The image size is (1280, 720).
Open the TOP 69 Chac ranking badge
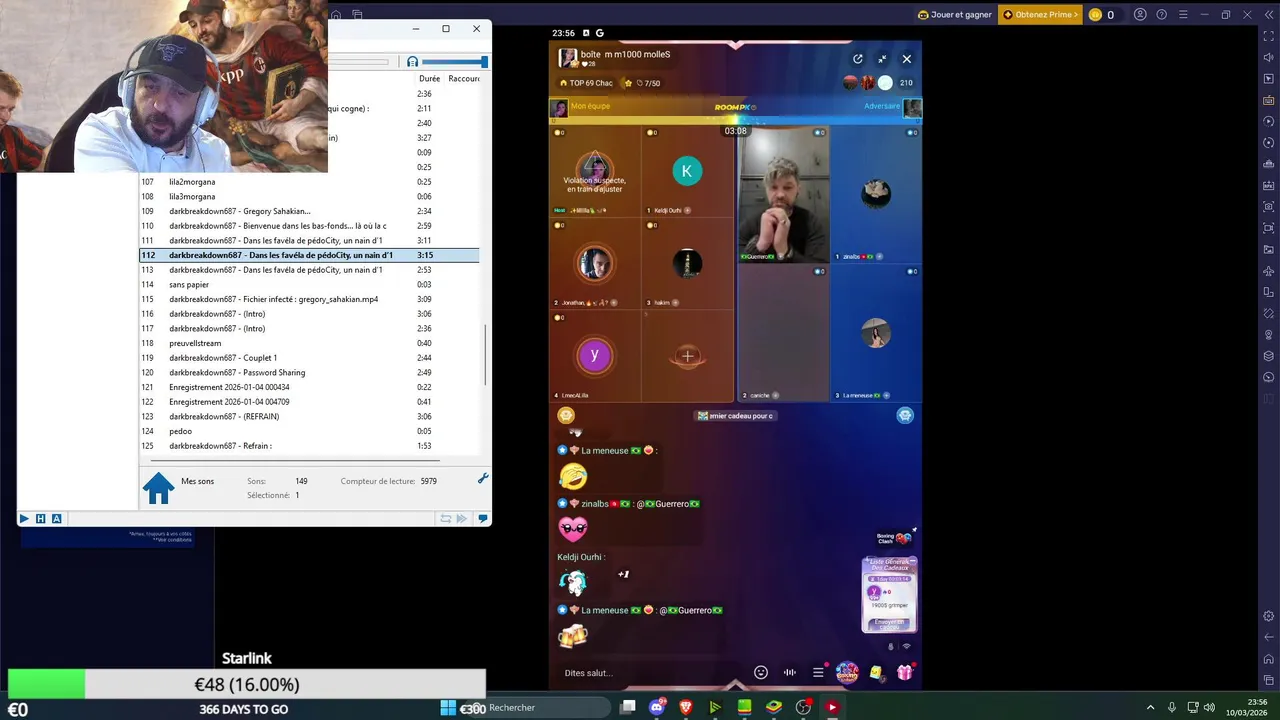pyautogui.click(x=586, y=83)
